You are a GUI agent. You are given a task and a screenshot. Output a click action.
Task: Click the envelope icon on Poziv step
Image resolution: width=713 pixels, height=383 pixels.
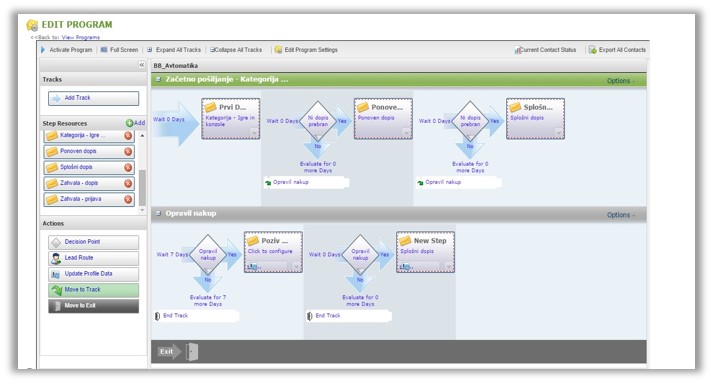(253, 241)
